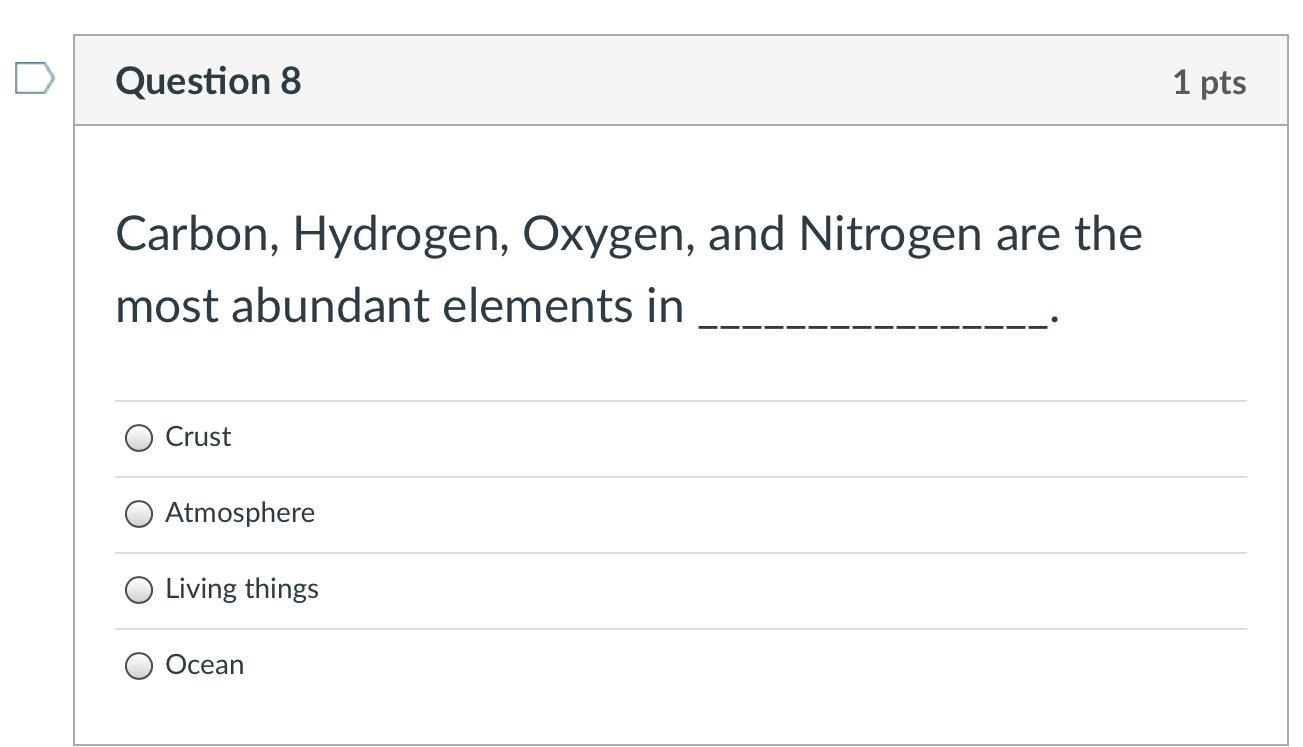
Task: Select the Crust radio button
Action: coord(139,438)
